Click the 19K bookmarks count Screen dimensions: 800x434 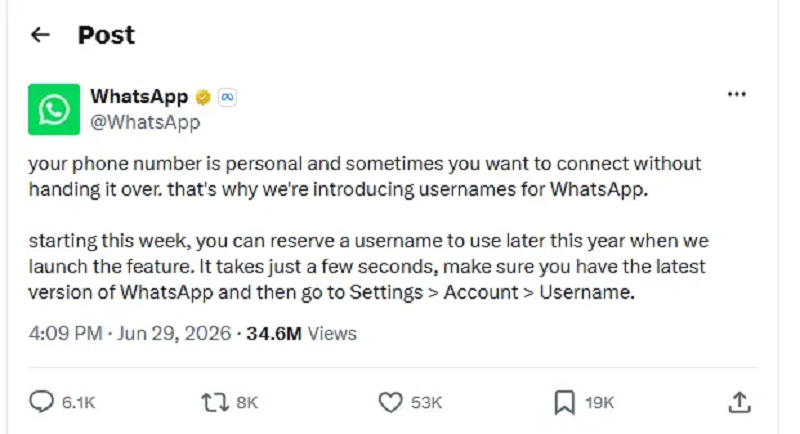[599, 403]
